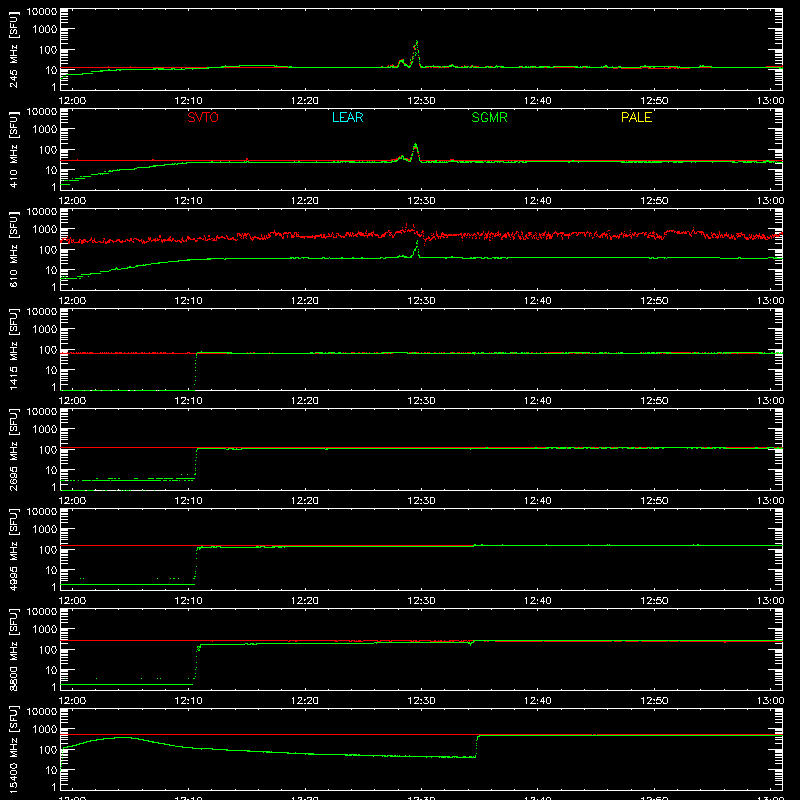Click the 10 tick label of 4995 MHz plot
800x800 pixels.
[x=51, y=570]
